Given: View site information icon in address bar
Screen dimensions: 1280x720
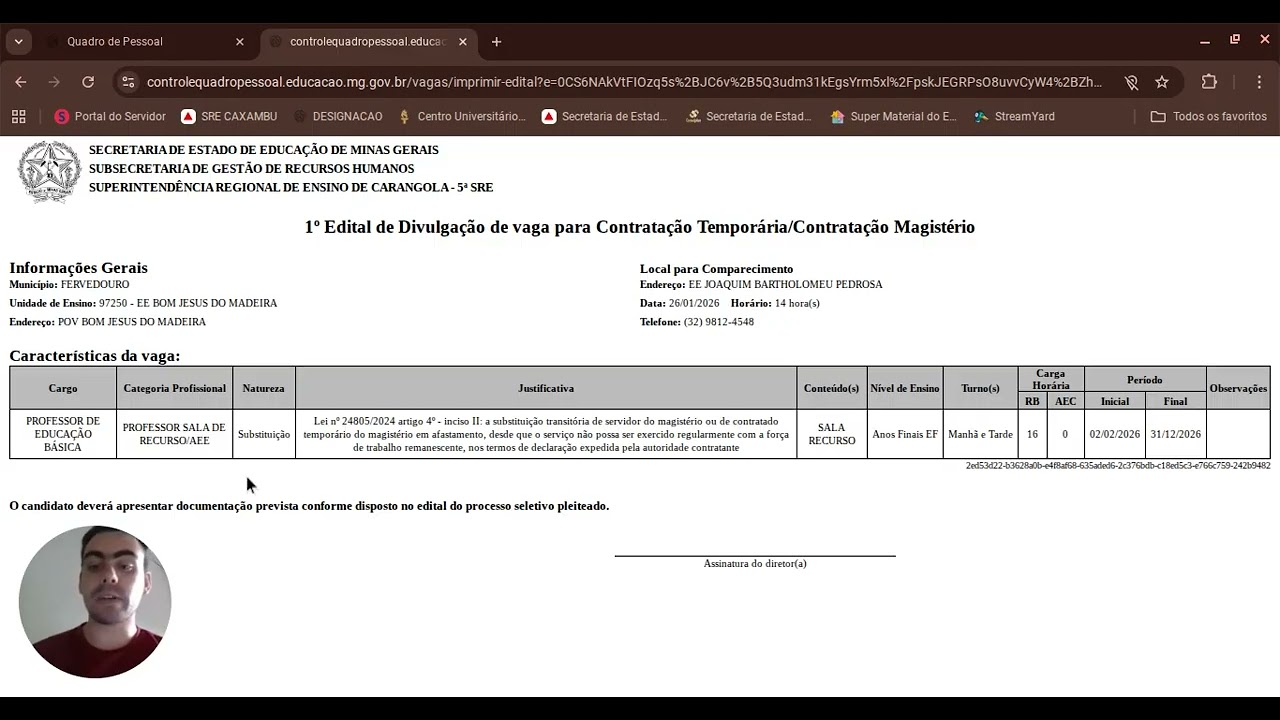Looking at the screenshot, I should (x=127, y=82).
